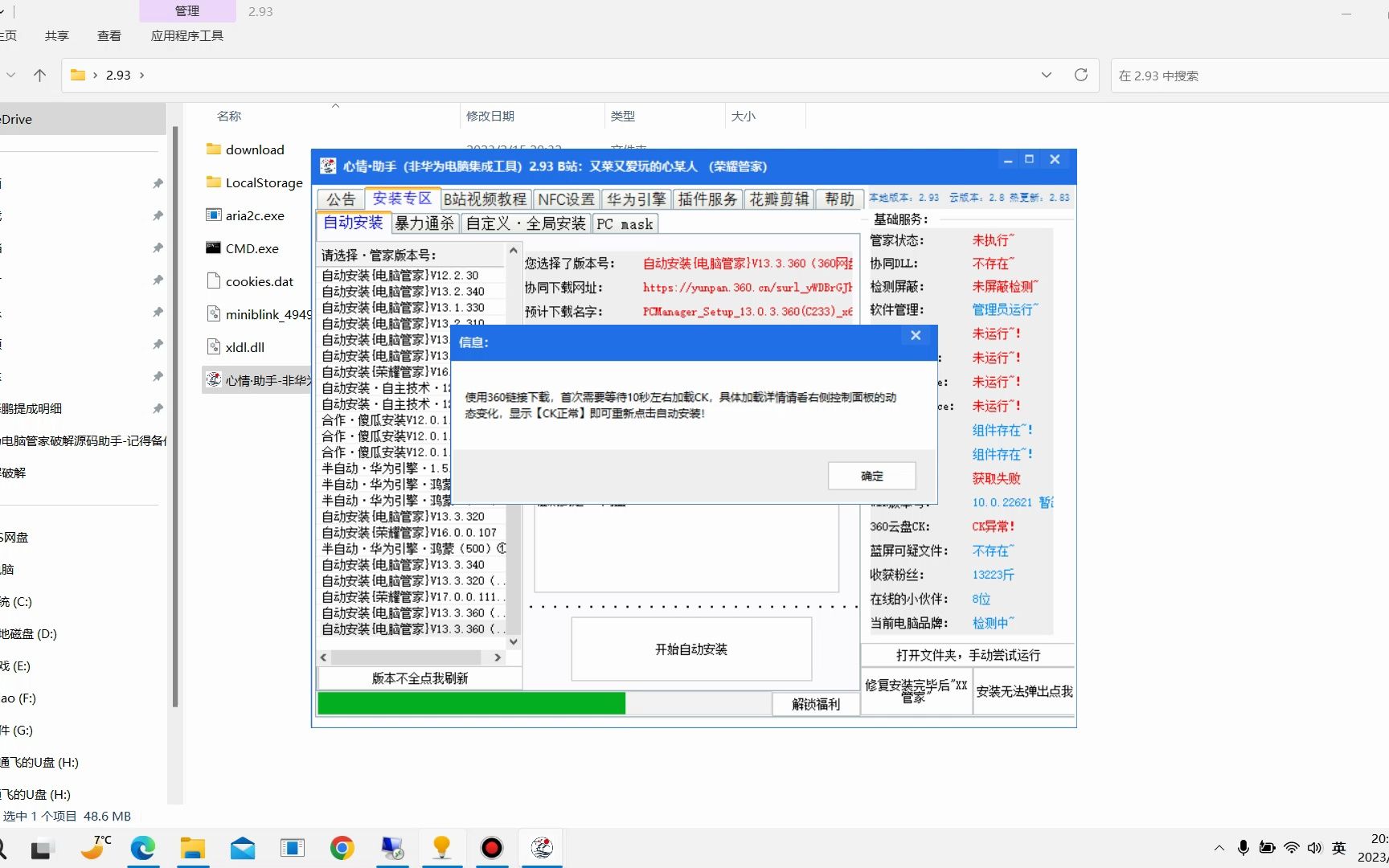Viewport: 1389px width, 868px height.
Task: Select list entry 自动安装{电脑管家}V13.2.340
Action: (x=413, y=291)
